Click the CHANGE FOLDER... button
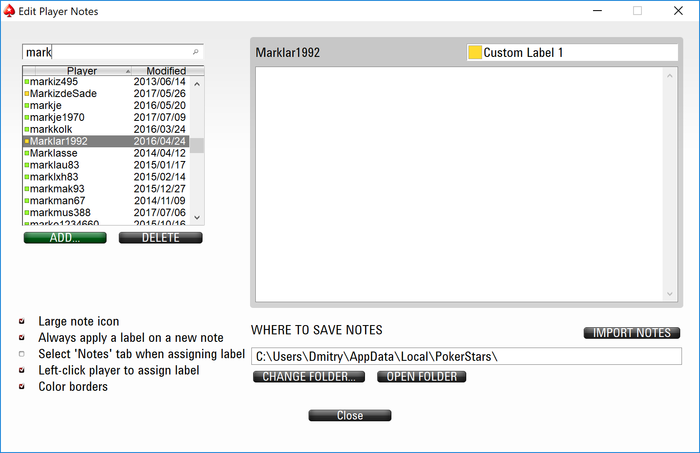The image size is (700, 453). (309, 377)
